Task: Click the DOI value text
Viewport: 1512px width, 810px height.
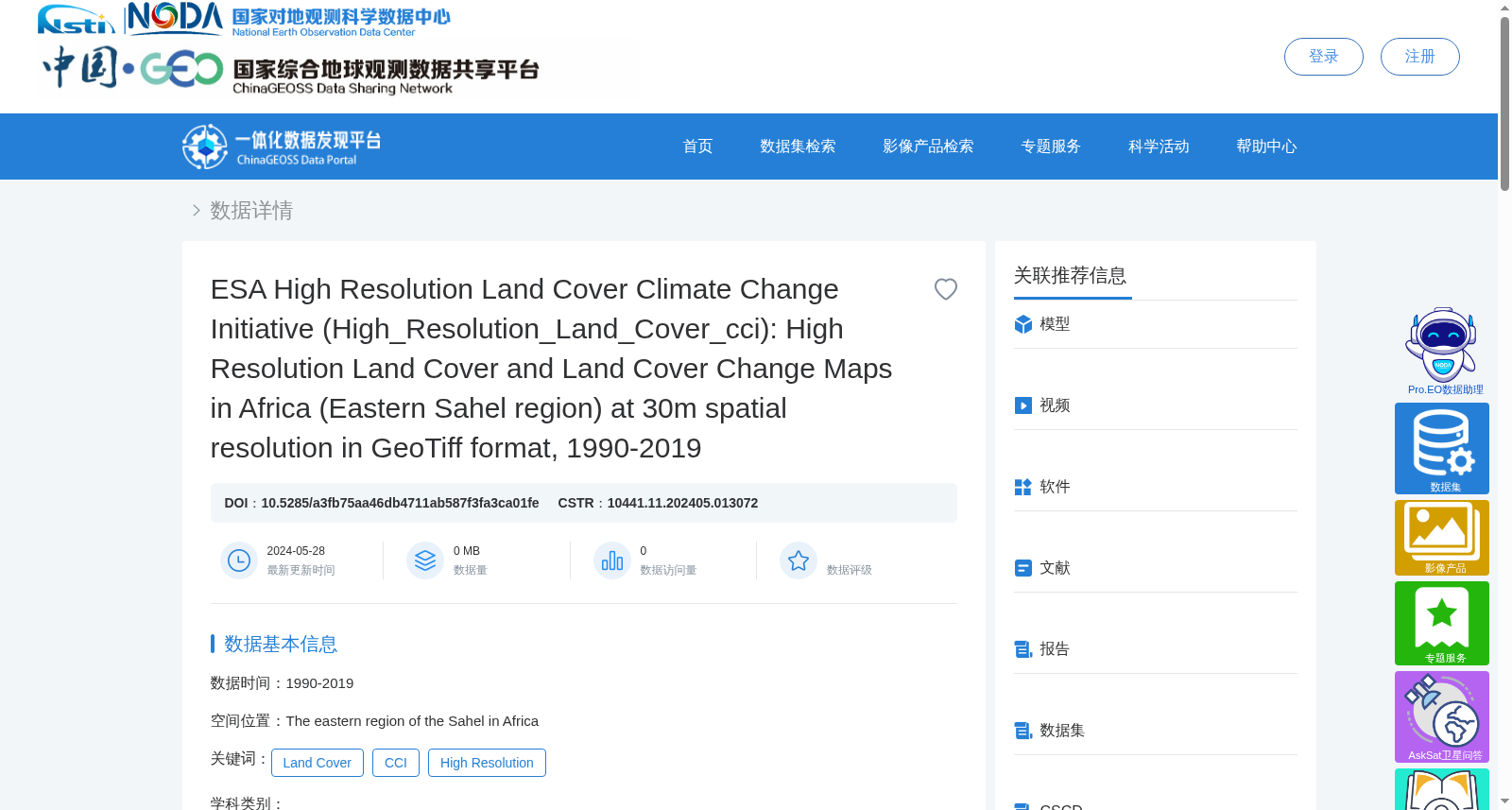Action: click(400, 503)
